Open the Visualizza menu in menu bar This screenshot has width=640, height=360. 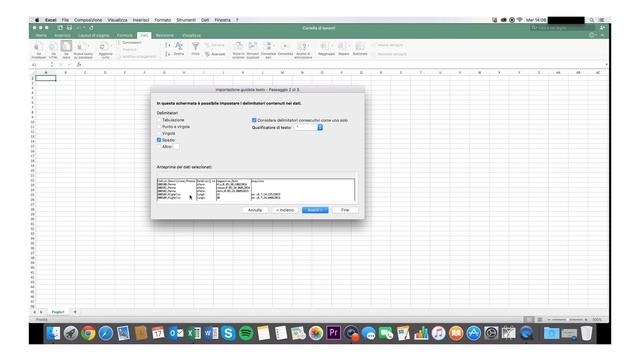117,20
